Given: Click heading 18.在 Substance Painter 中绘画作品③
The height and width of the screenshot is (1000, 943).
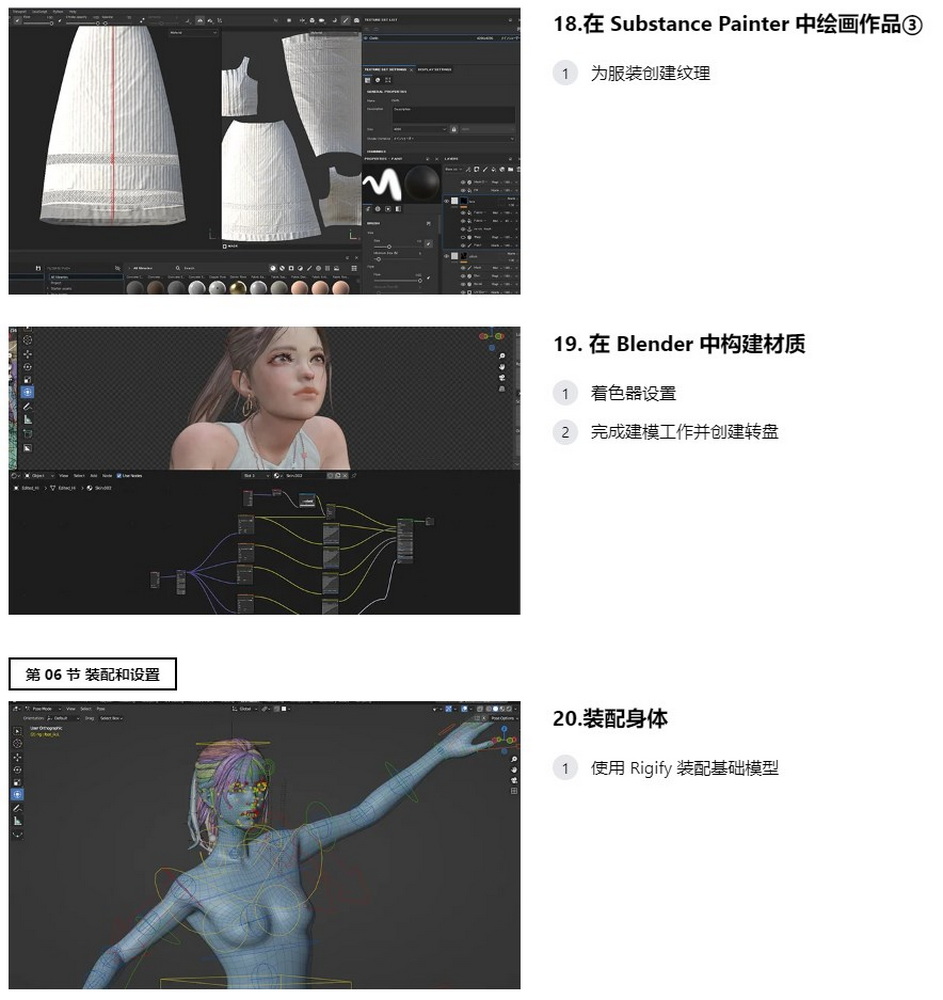Looking at the screenshot, I should click(x=738, y=24).
